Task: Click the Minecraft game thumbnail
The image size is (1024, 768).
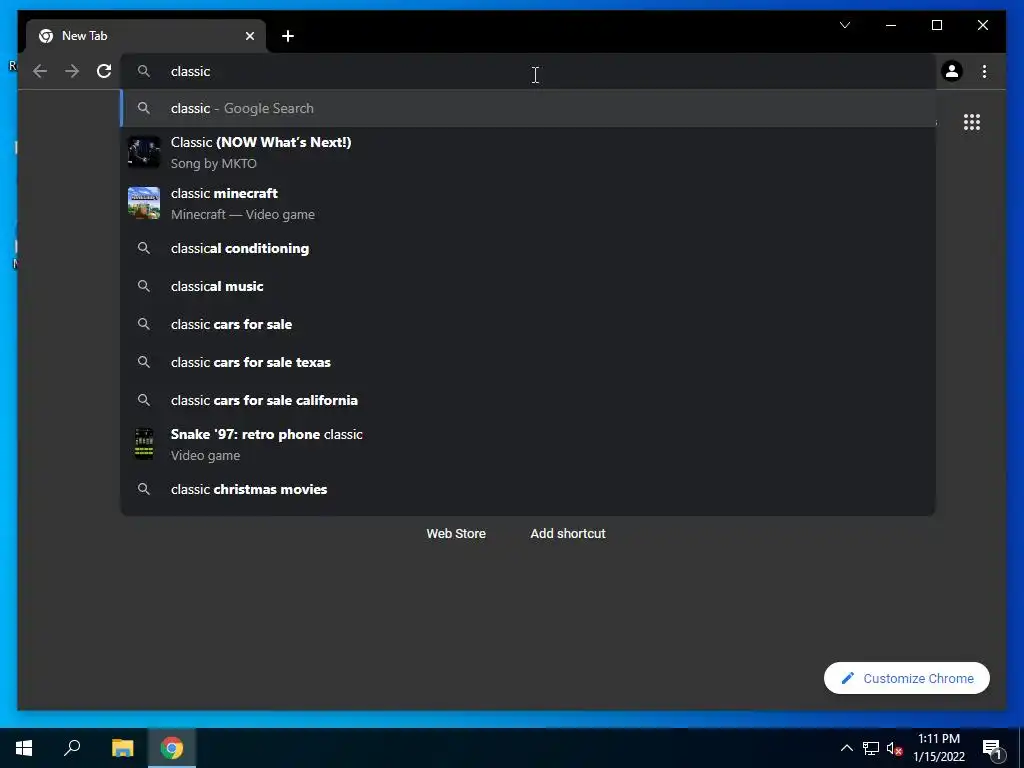Action: click(x=144, y=203)
